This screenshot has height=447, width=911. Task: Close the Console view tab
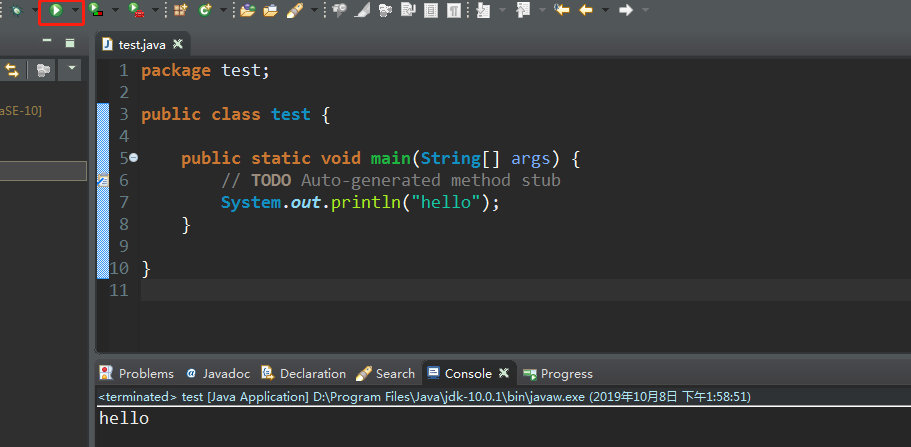click(x=504, y=372)
